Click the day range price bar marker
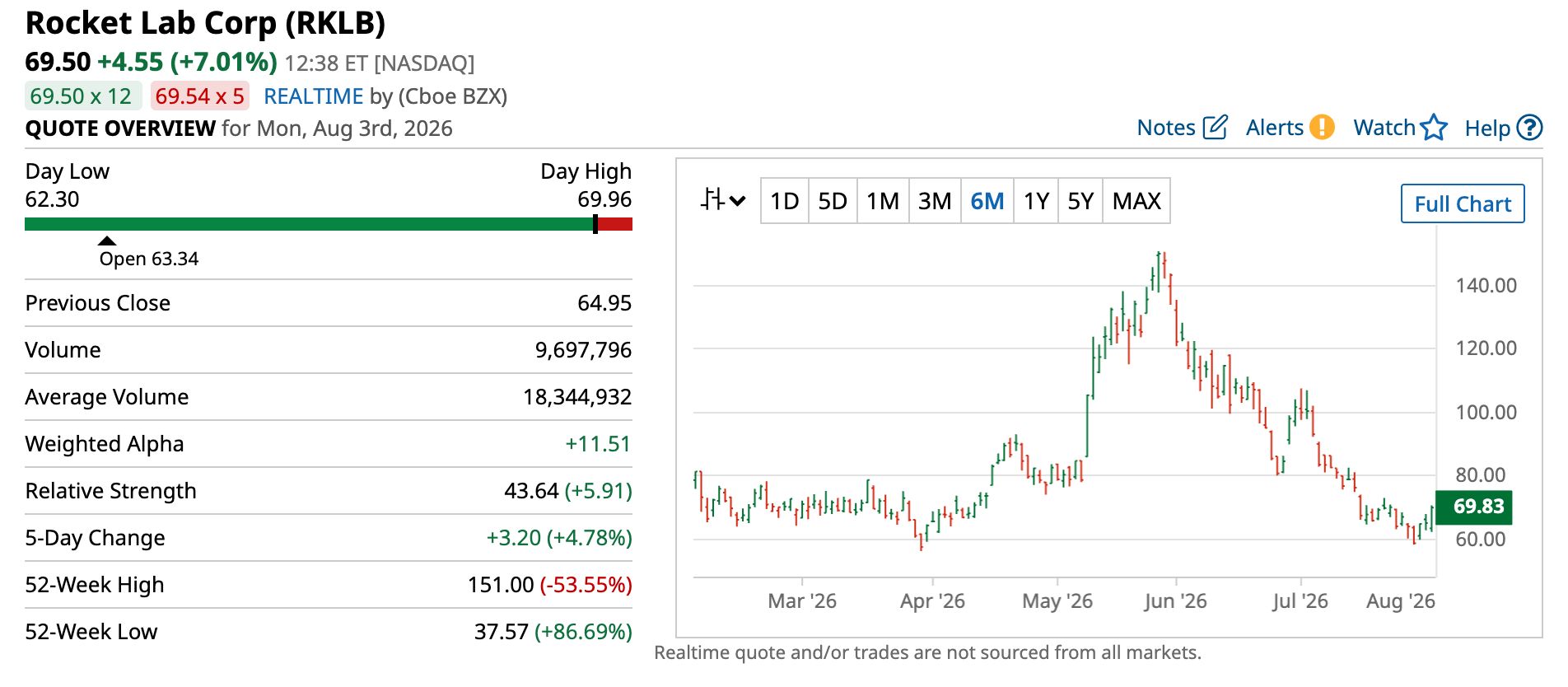This screenshot has width=1568, height=687. pyautogui.click(x=595, y=224)
